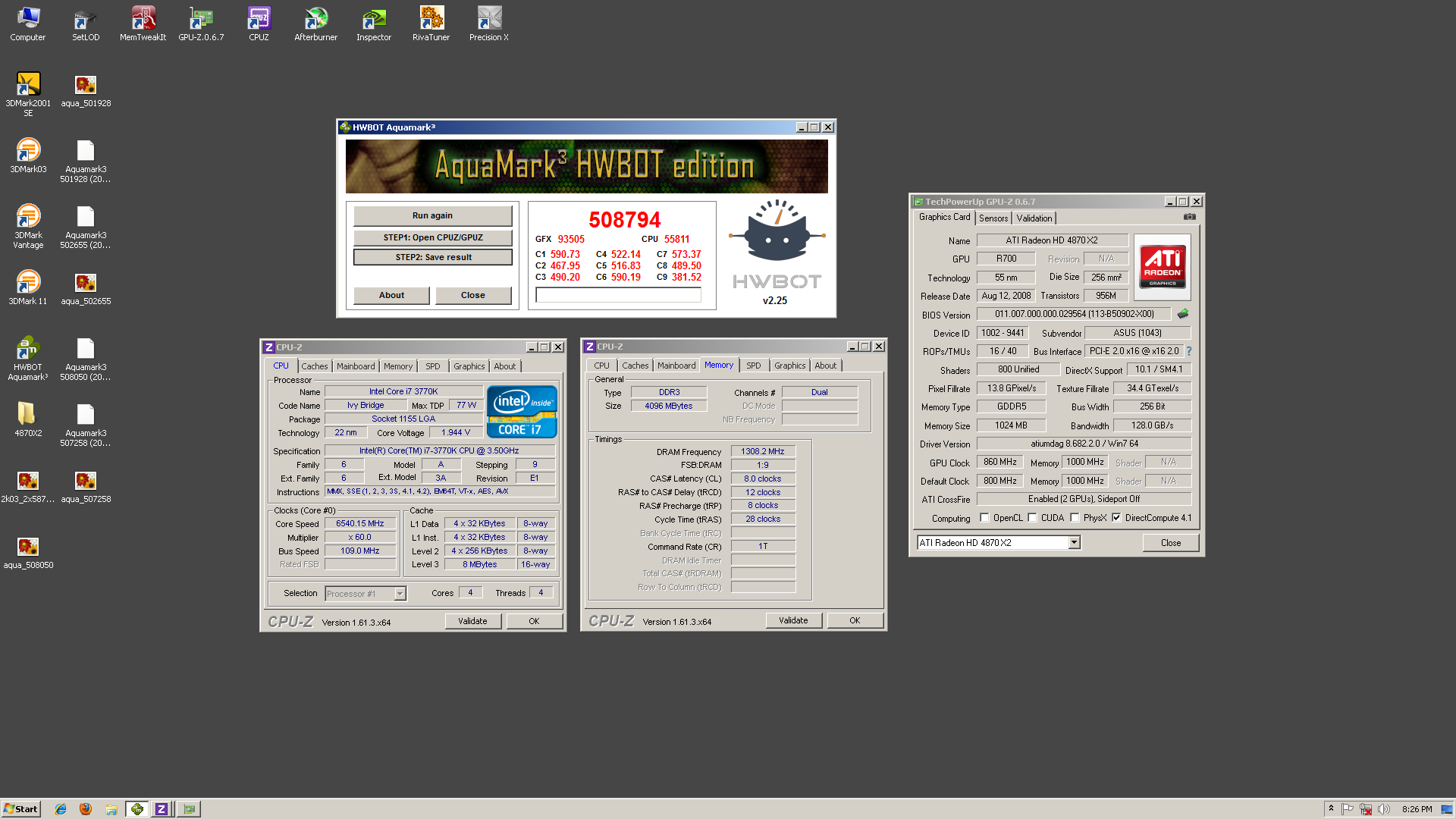
Task: Click the volume speaker tray icon
Action: point(1384,809)
